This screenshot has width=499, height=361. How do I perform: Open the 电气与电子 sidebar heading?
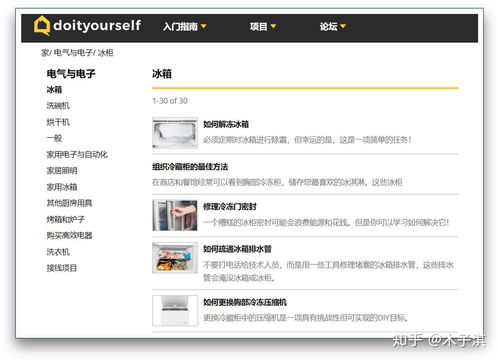(x=71, y=74)
